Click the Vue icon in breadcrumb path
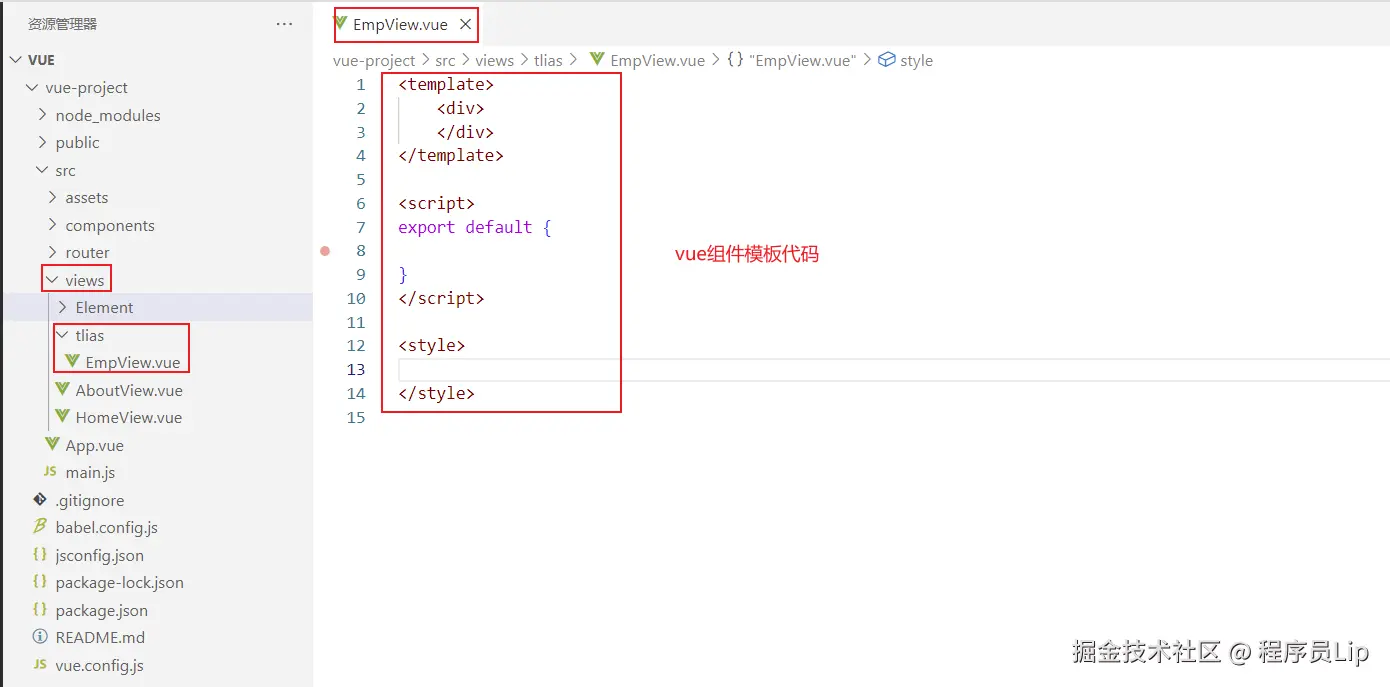This screenshot has height=687, width=1390. coord(598,59)
